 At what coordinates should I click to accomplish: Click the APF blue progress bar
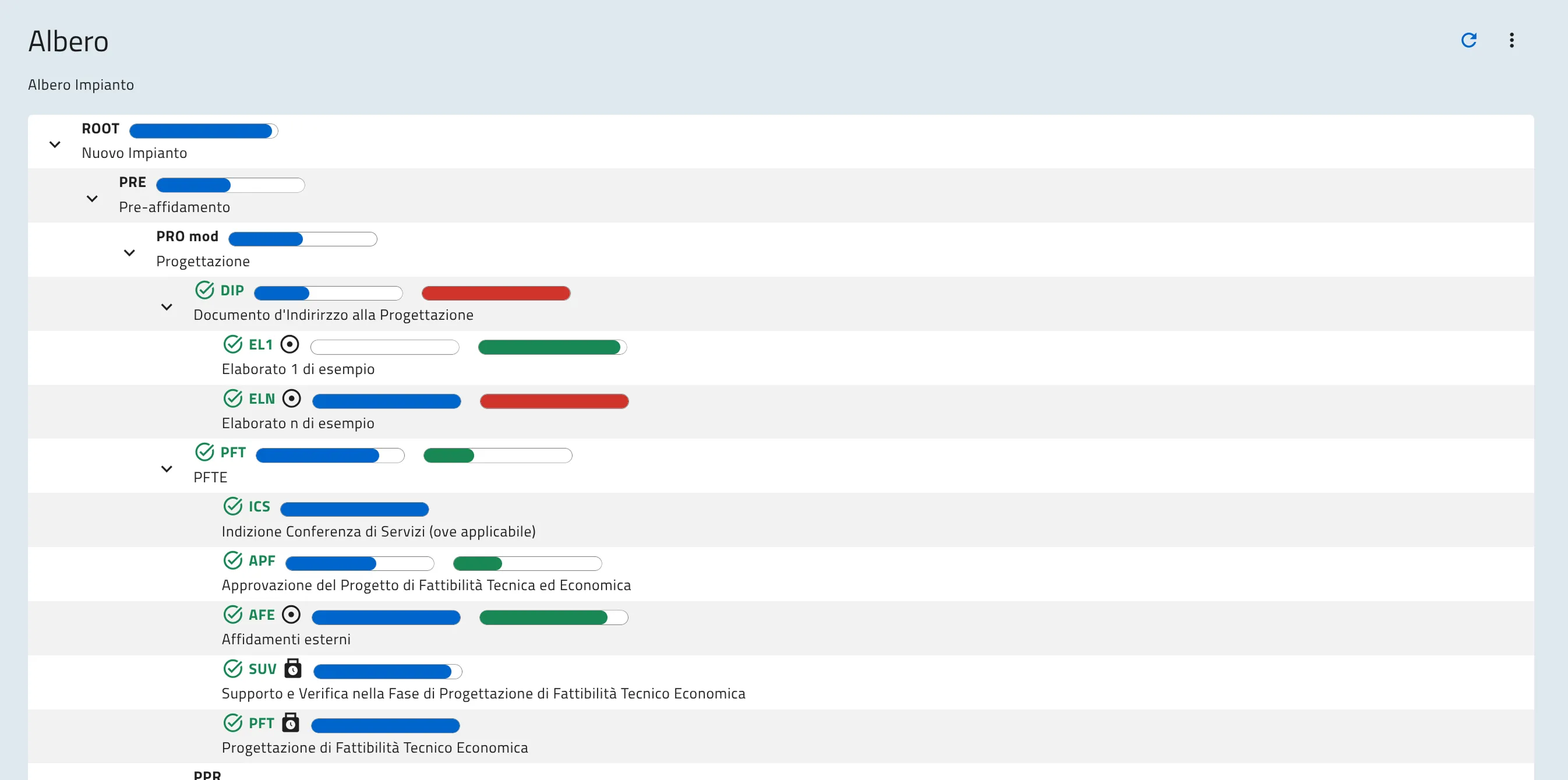pyautogui.click(x=360, y=564)
